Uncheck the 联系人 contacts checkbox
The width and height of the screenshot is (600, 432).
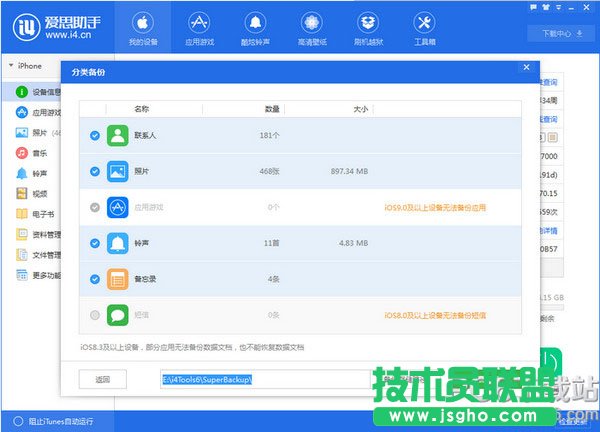tap(95, 135)
